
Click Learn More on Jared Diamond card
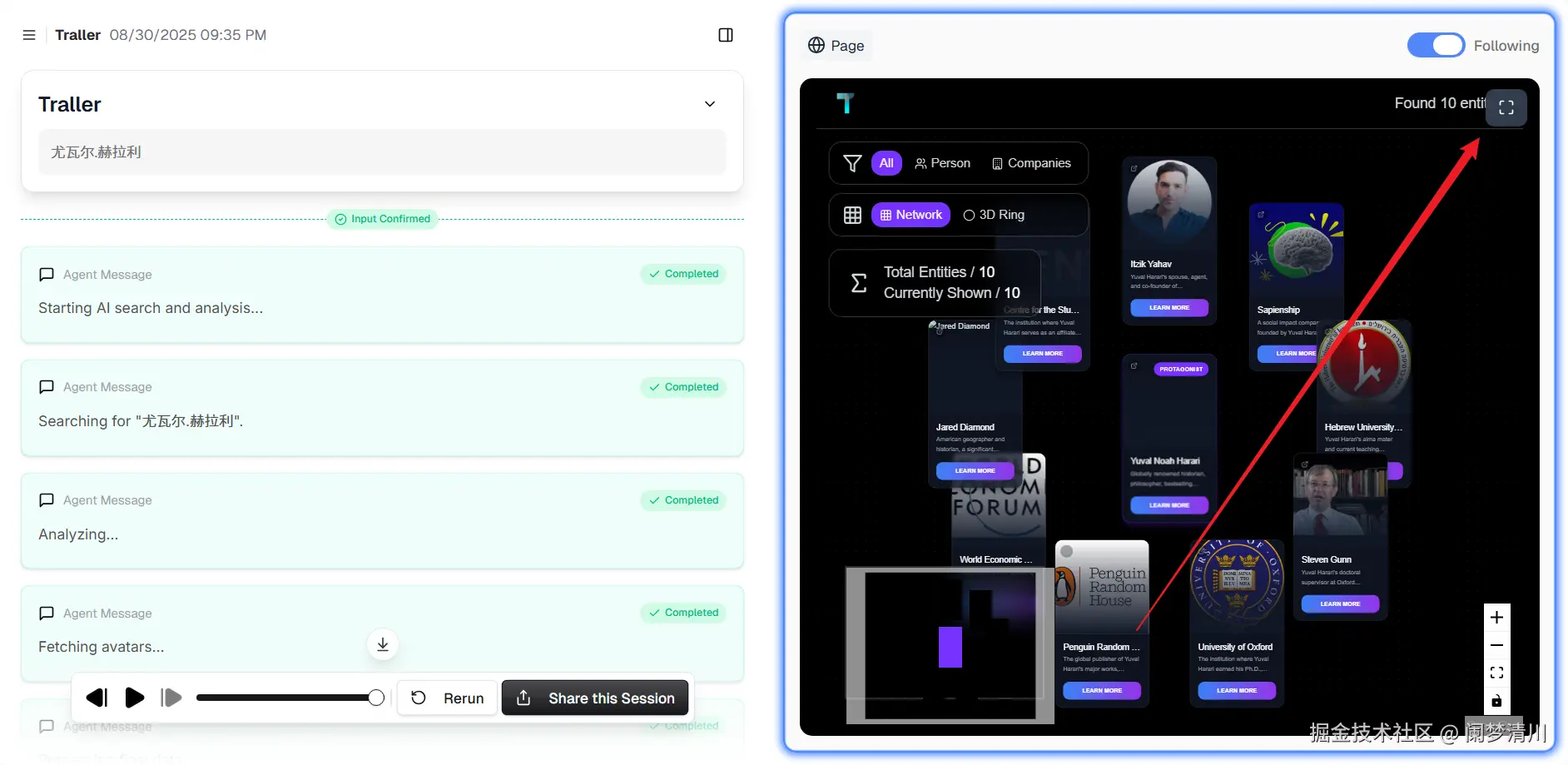point(975,471)
